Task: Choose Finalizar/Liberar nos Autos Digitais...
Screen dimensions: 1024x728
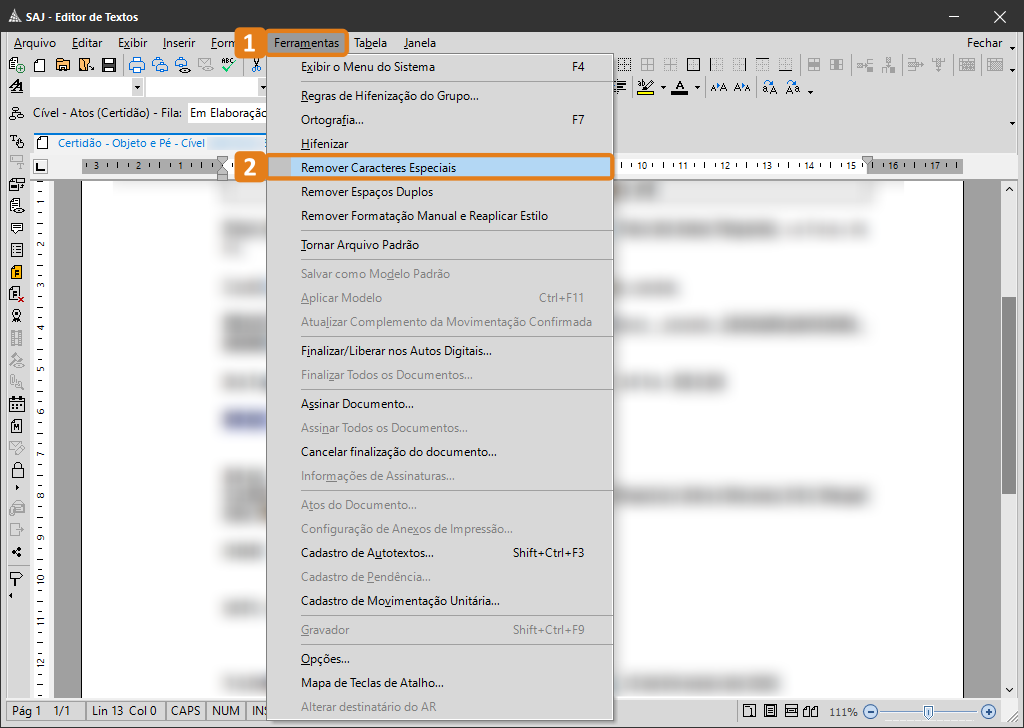Action: pyautogui.click(x=440, y=351)
